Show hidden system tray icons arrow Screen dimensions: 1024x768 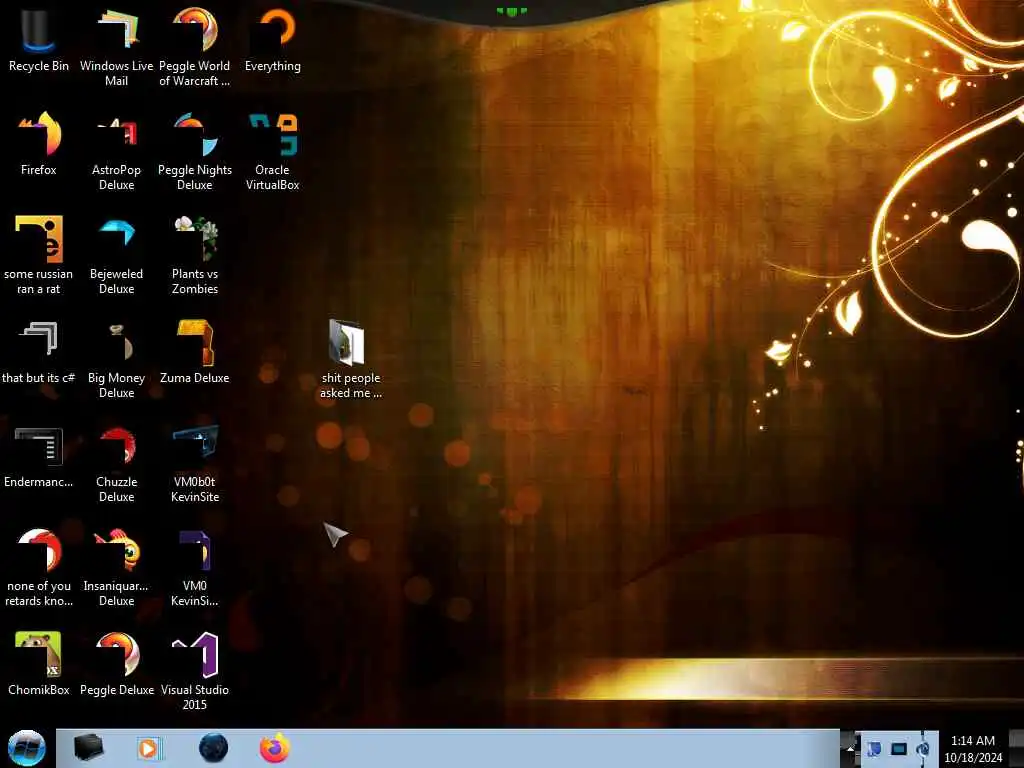pos(850,748)
